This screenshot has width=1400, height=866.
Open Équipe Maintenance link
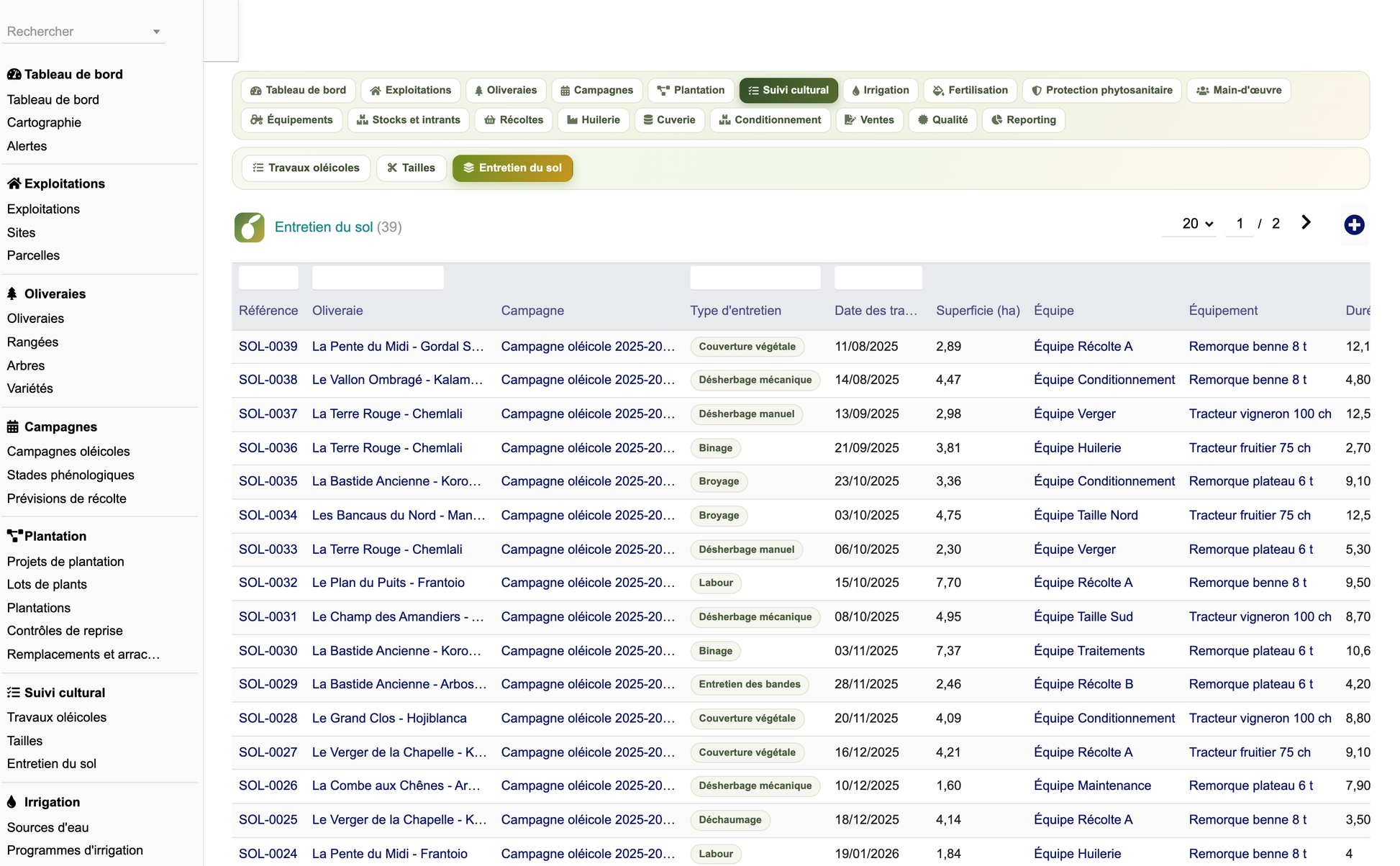(1092, 786)
